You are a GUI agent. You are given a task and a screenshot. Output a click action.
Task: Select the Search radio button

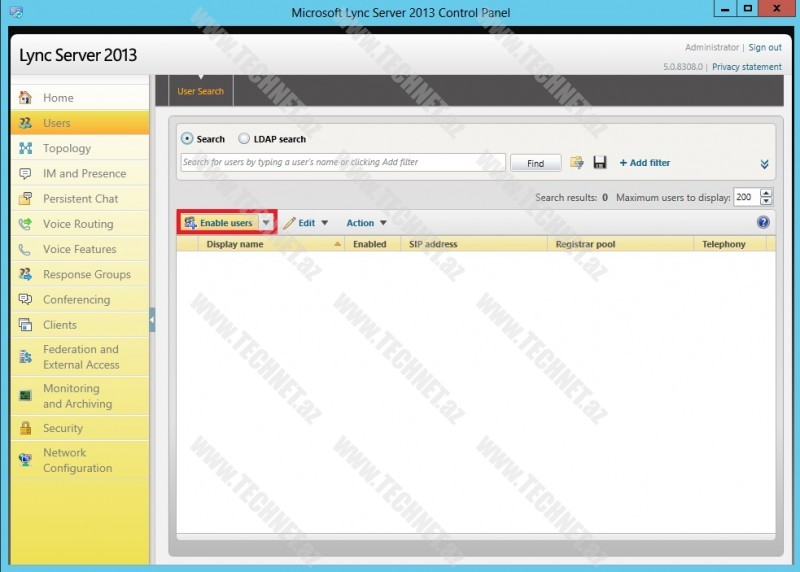(x=187, y=139)
